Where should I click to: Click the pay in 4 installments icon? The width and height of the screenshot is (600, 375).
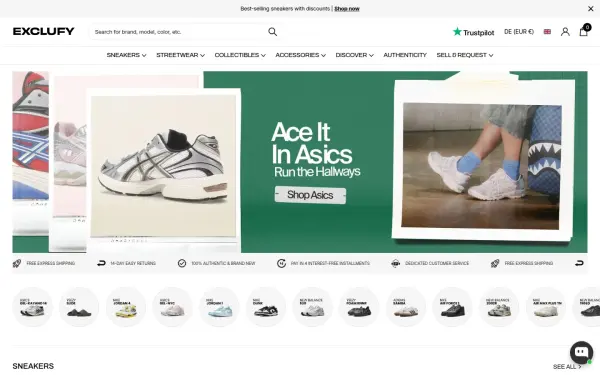(x=281, y=263)
